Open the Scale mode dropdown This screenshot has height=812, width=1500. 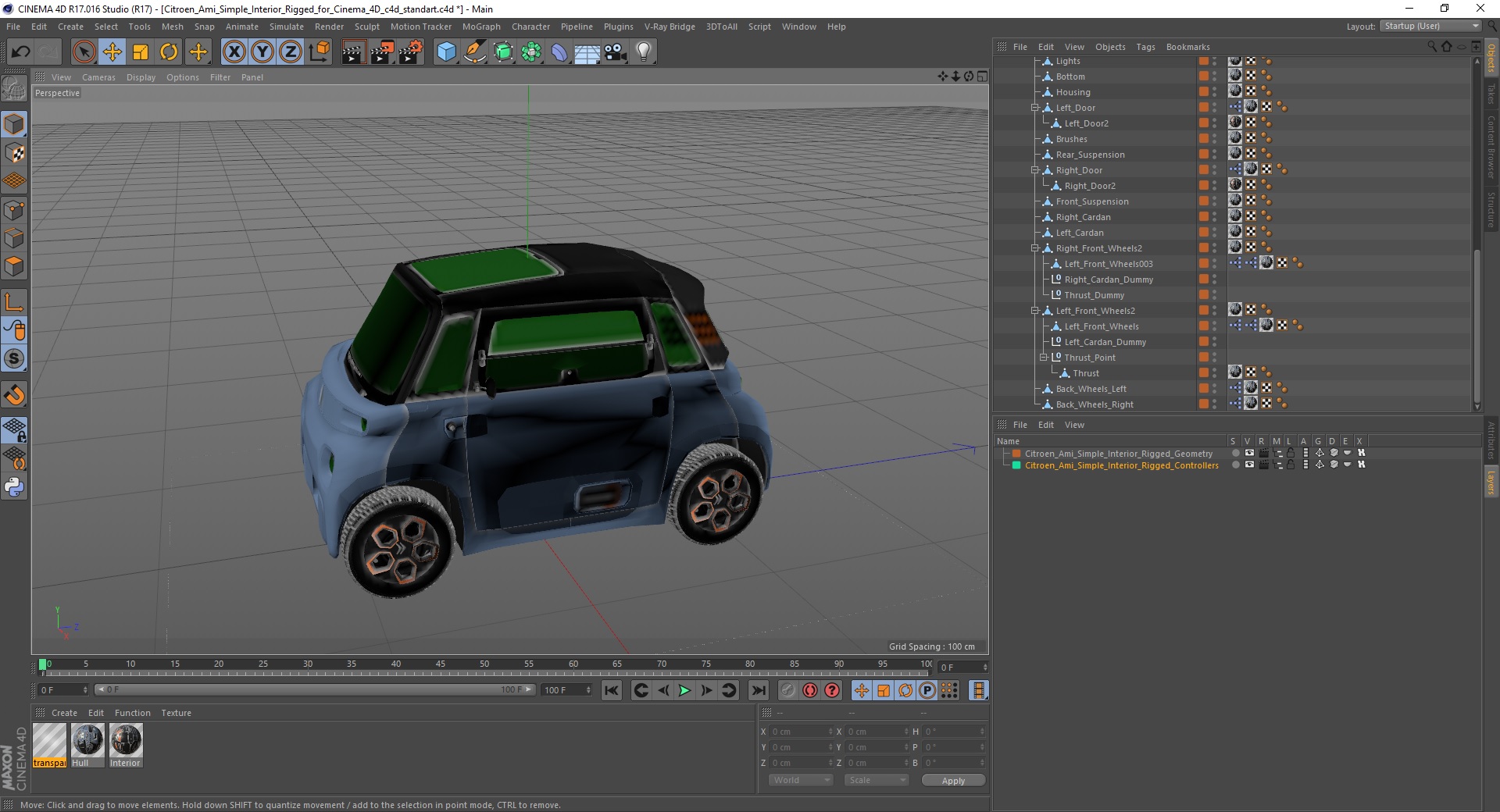click(x=877, y=780)
